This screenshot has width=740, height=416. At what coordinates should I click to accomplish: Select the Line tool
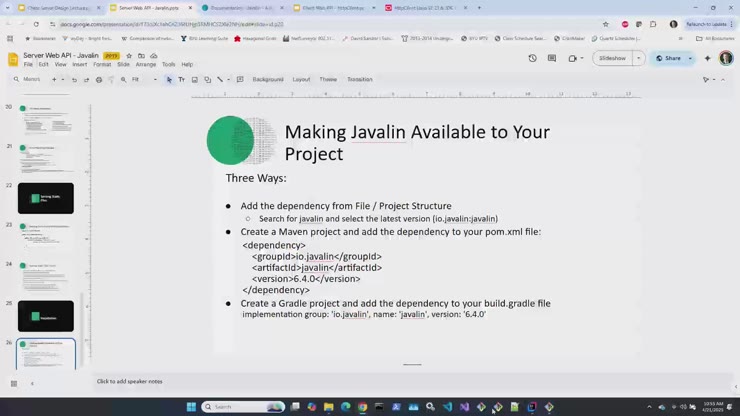[220, 79]
